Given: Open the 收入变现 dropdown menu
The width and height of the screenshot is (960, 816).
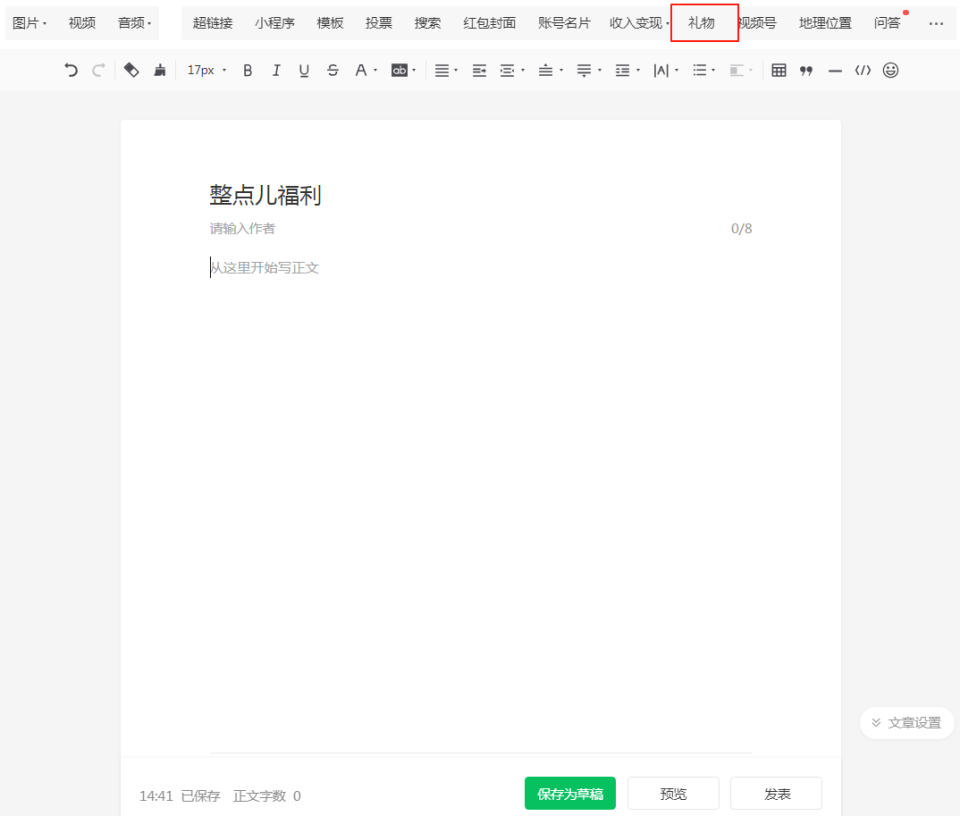Looking at the screenshot, I should (639, 23).
